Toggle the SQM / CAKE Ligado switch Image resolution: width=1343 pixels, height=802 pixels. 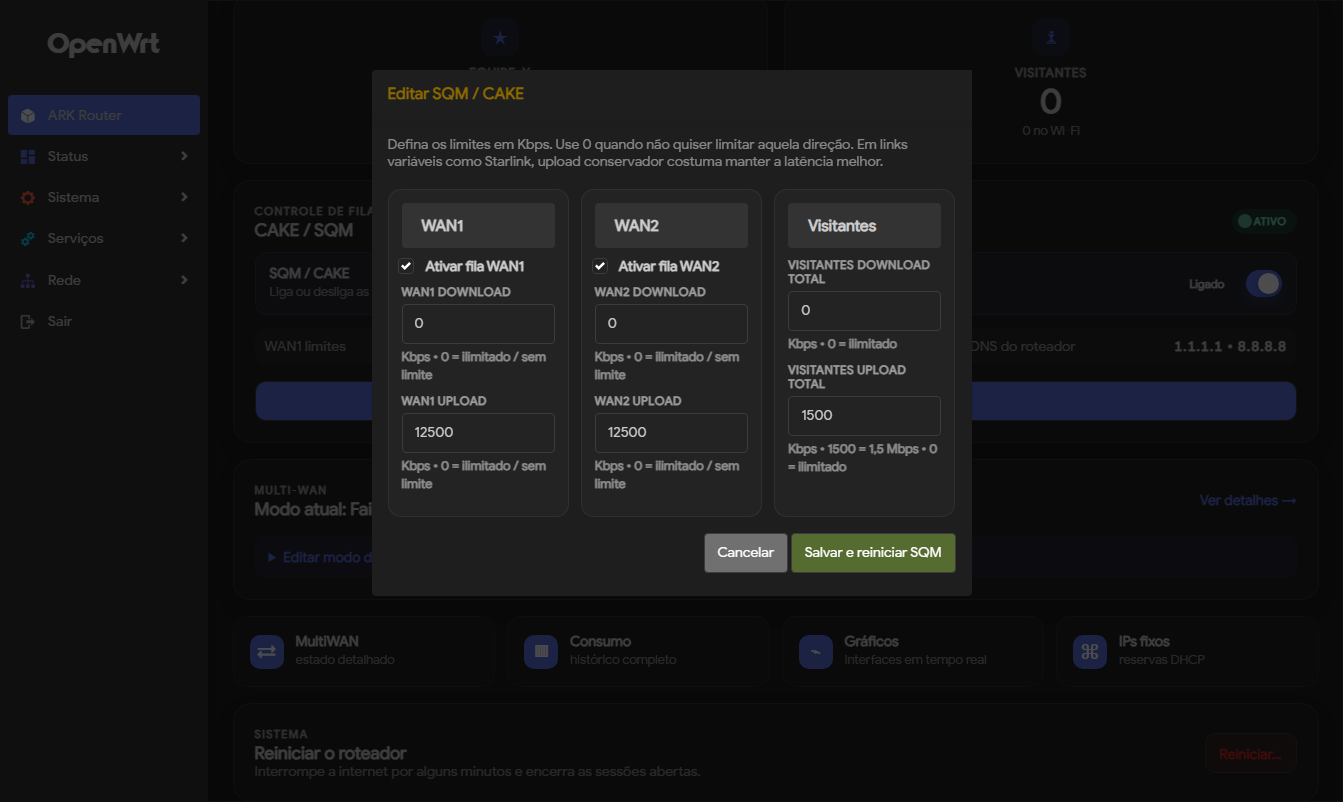coord(1264,284)
